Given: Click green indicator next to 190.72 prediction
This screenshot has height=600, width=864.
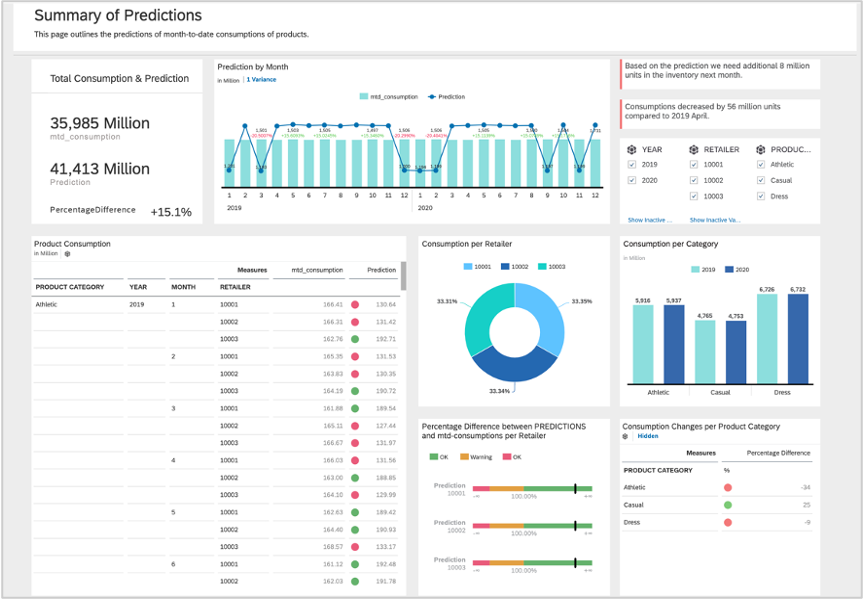Looking at the screenshot, I should pyautogui.click(x=355, y=391).
